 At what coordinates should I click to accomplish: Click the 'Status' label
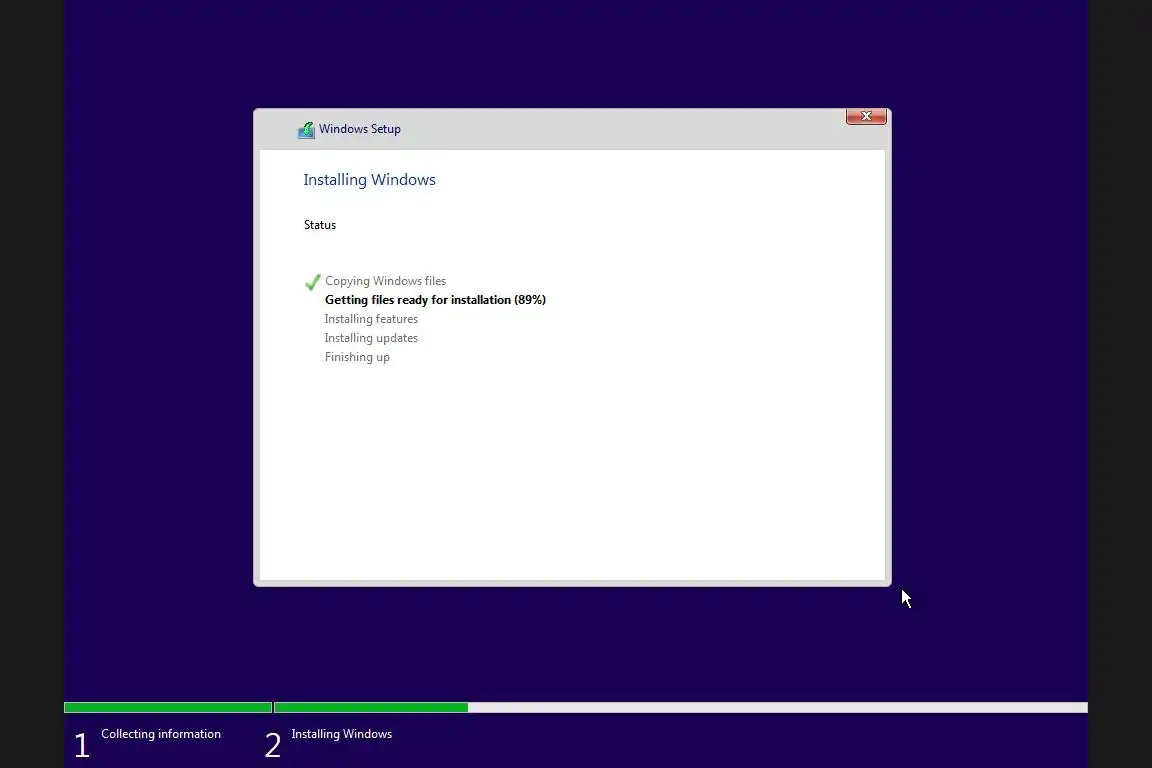(320, 225)
